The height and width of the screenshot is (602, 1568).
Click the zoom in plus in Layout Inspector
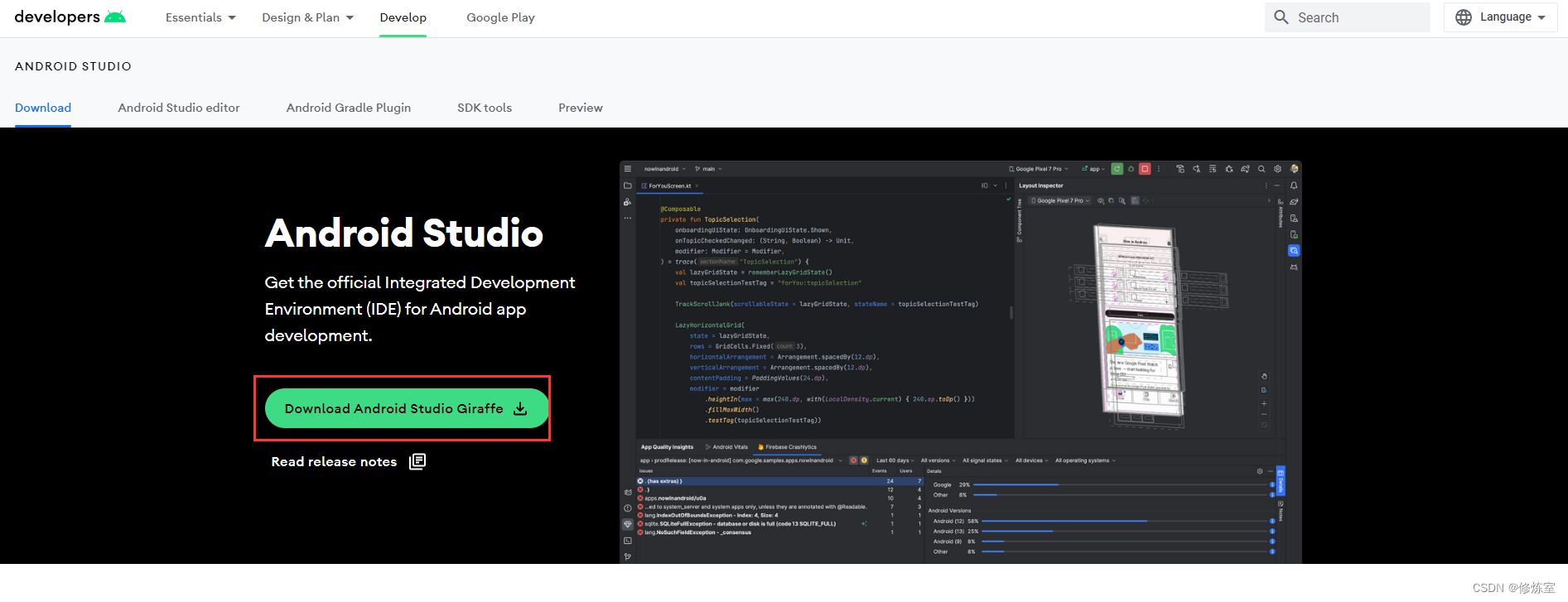1264,403
